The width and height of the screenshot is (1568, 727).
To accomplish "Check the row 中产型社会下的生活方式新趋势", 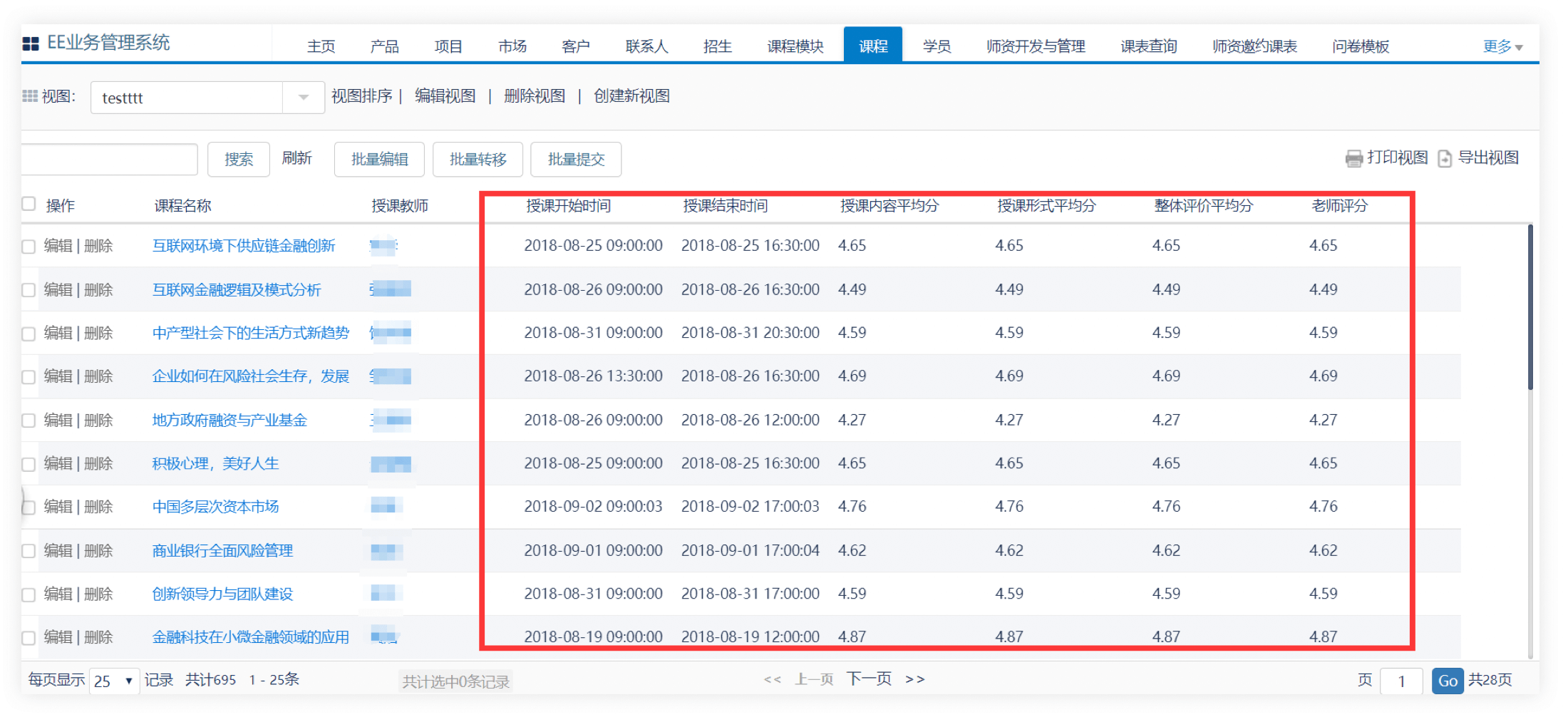I will tap(29, 334).
